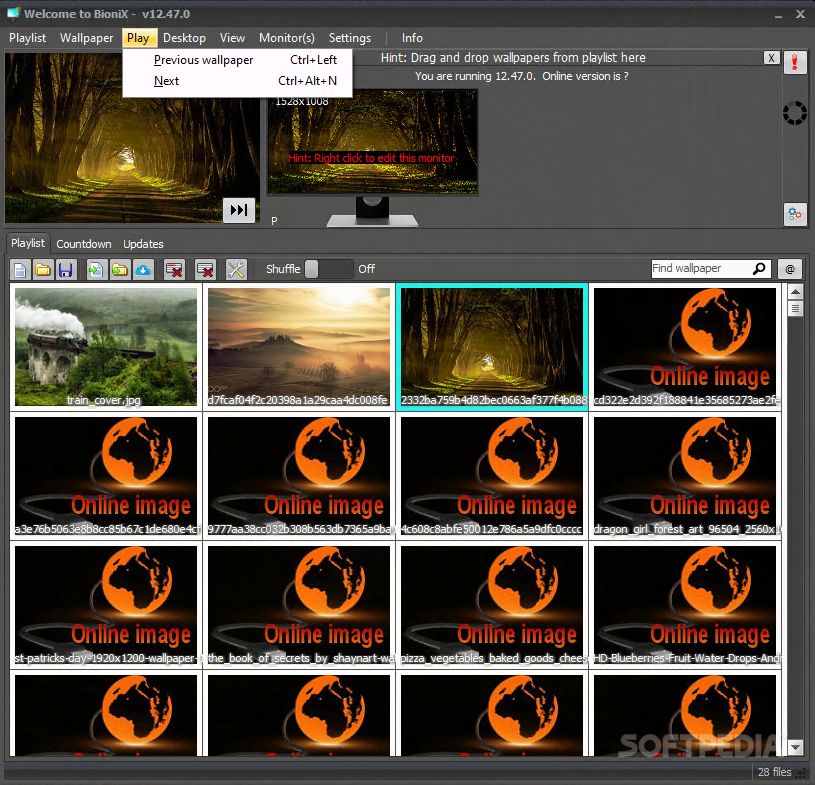
Task: Select the dragon_girl_forest_art thumbnail
Action: (x=685, y=476)
